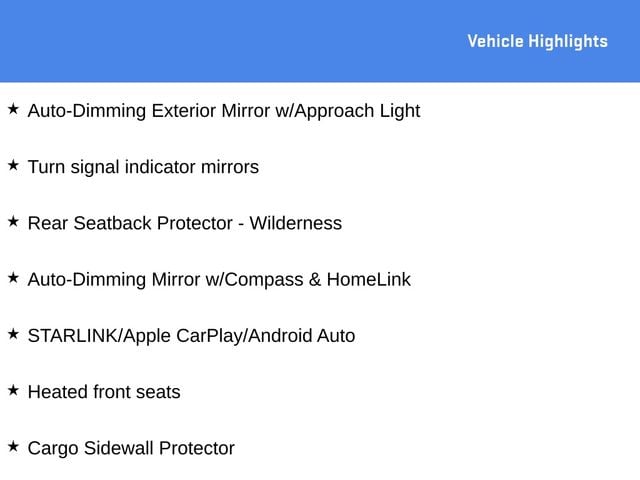The width and height of the screenshot is (640, 480).
Task: Click the star bullet beside STARLINK
Action: [13, 334]
